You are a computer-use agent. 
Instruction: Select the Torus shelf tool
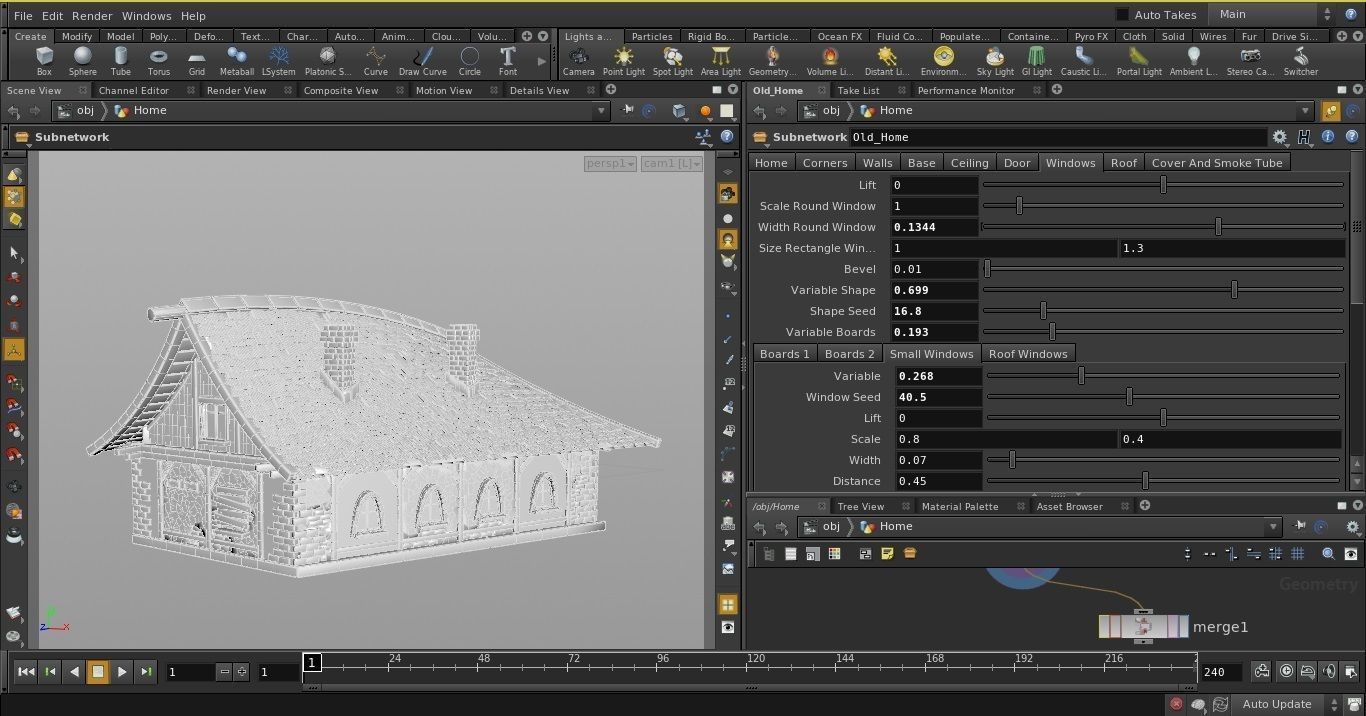159,61
